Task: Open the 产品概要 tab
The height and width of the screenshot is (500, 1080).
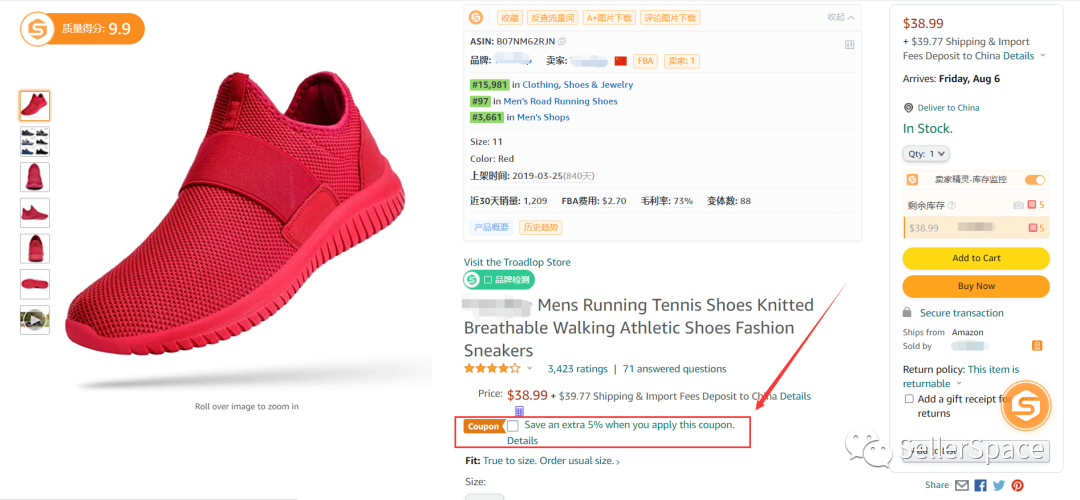Action: [492, 227]
